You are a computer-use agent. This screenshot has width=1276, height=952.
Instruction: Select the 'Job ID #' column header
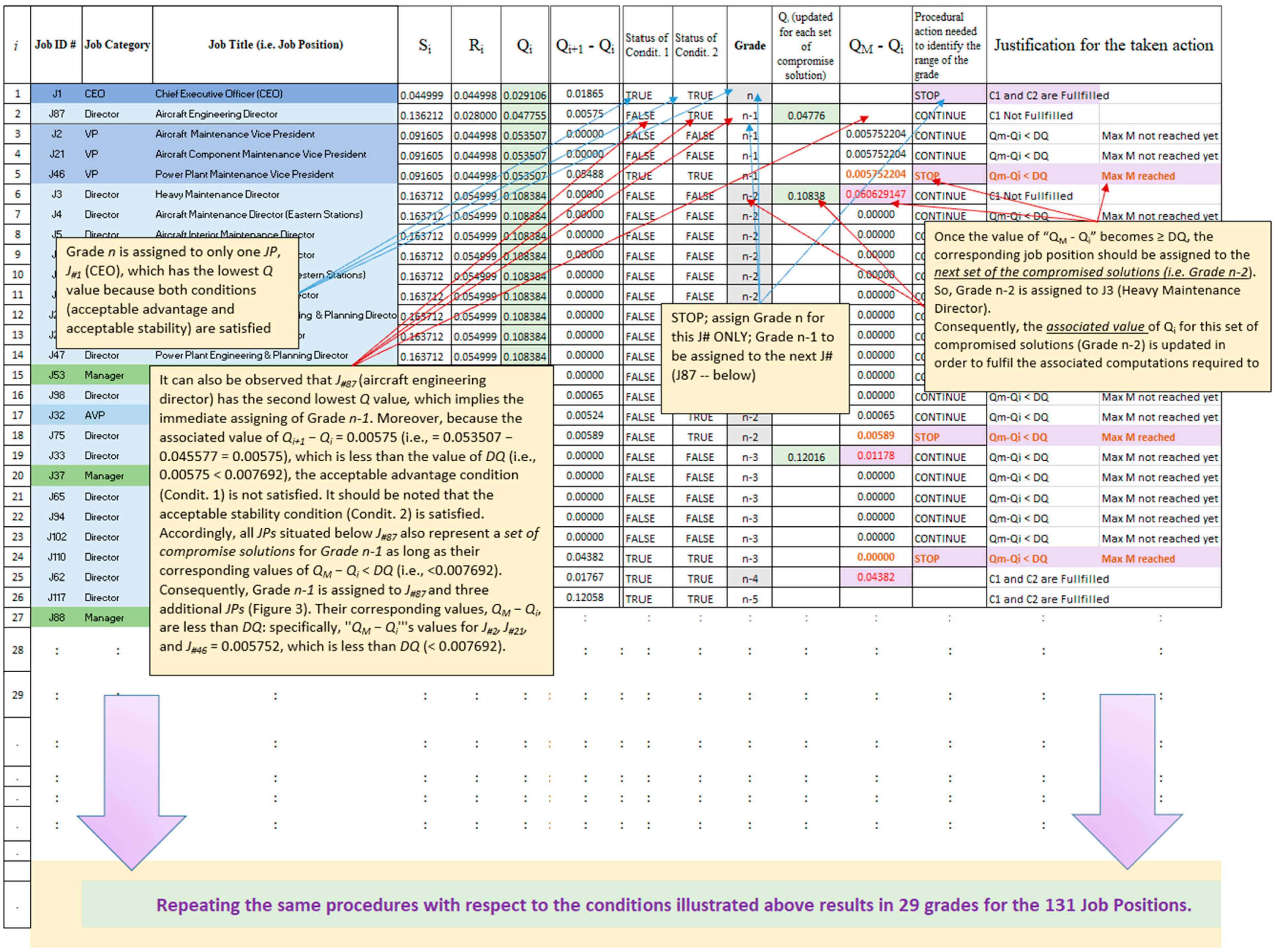point(56,44)
